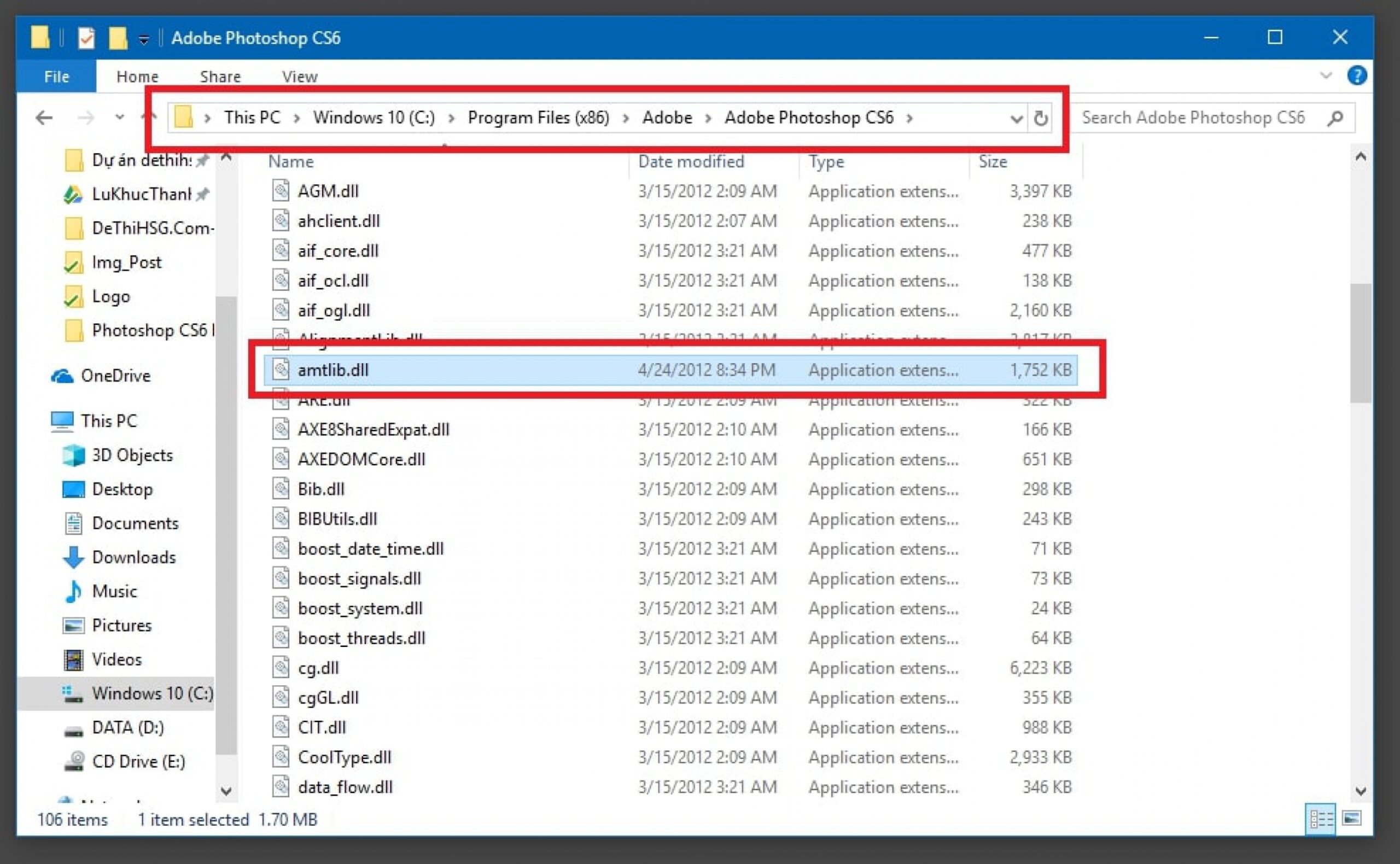
Task: Click the Back navigation arrow
Action: pos(44,118)
